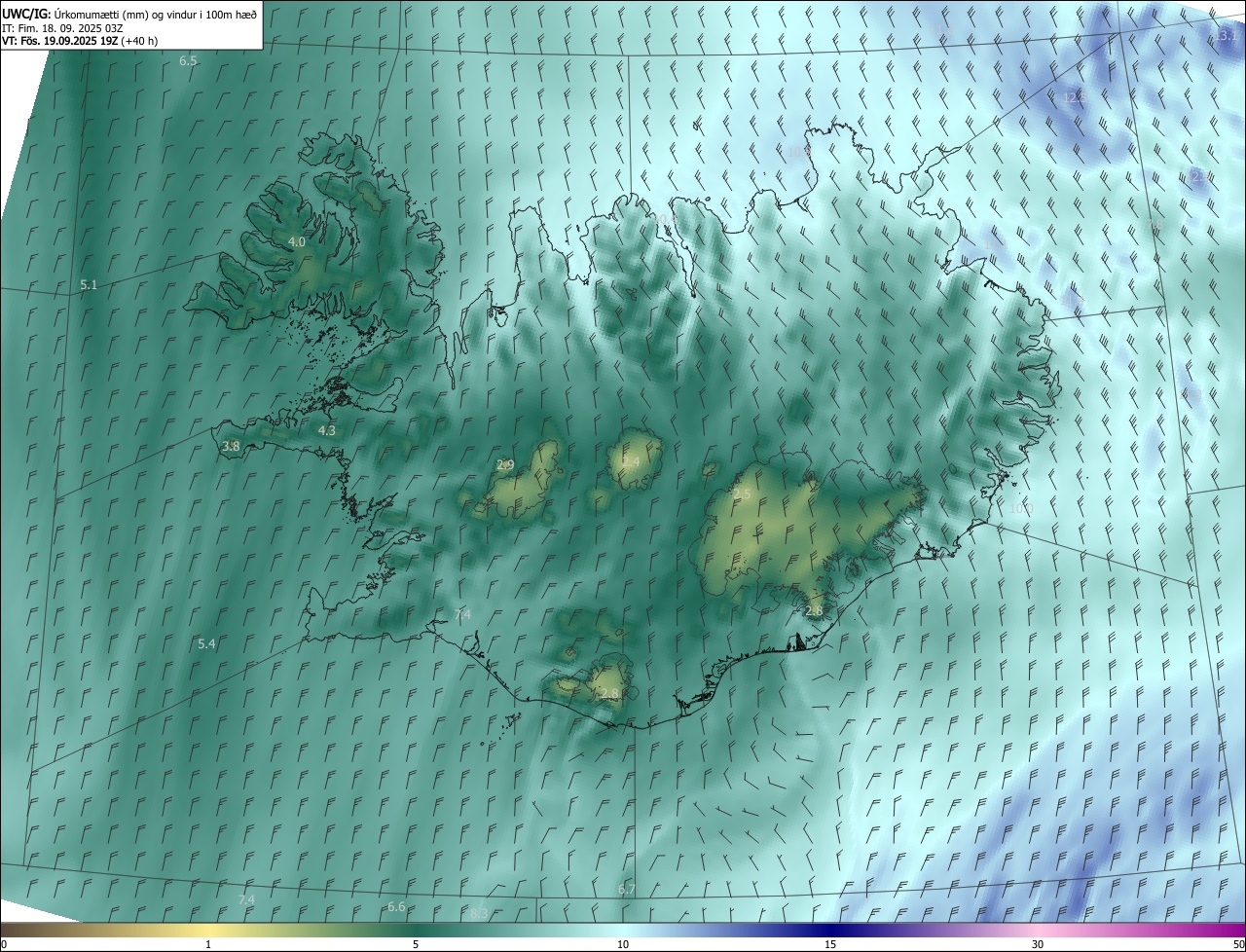Click the '6.6' value label on the map

396,906
